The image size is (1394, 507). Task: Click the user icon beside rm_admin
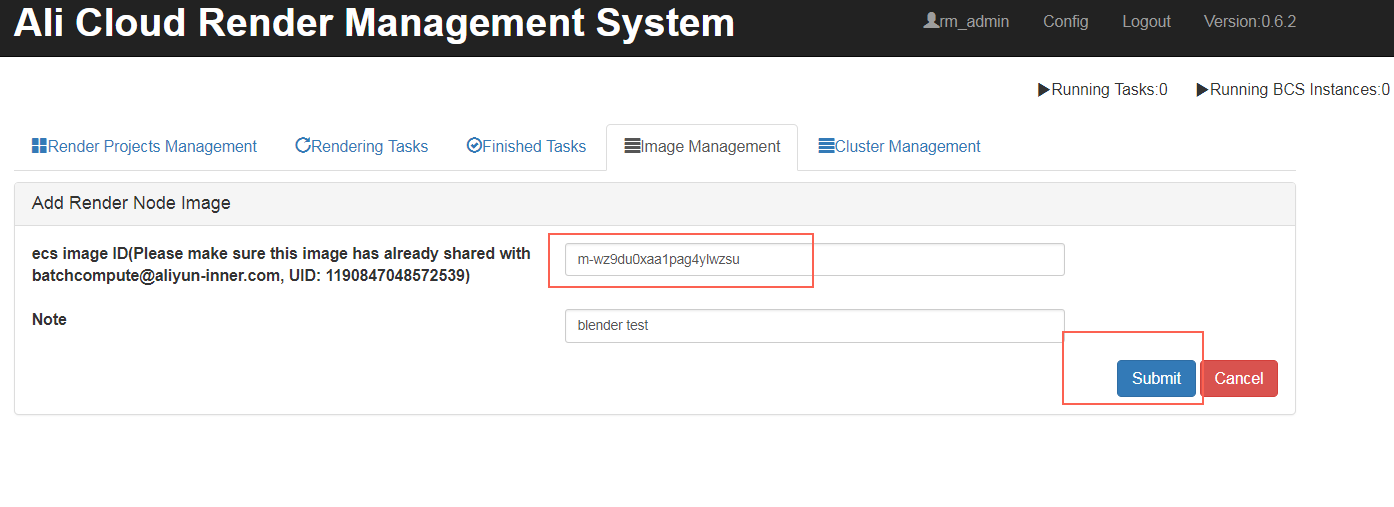[931, 21]
